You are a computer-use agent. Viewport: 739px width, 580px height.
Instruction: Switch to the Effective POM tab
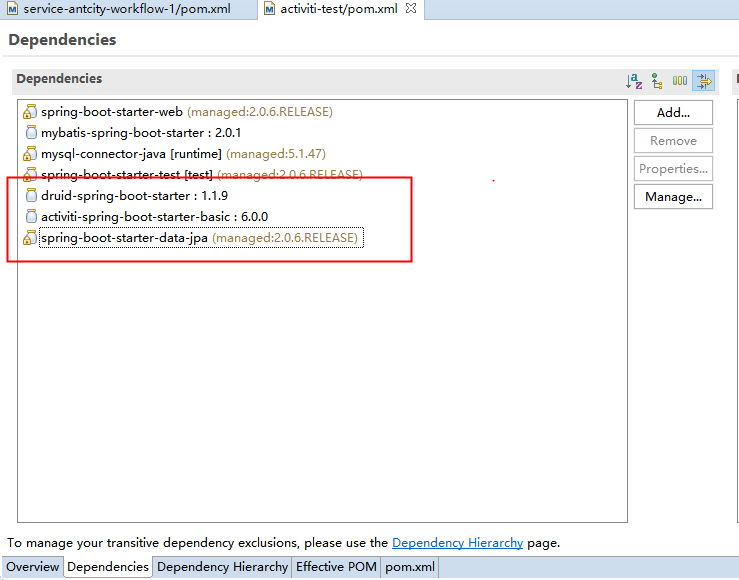coord(336,566)
